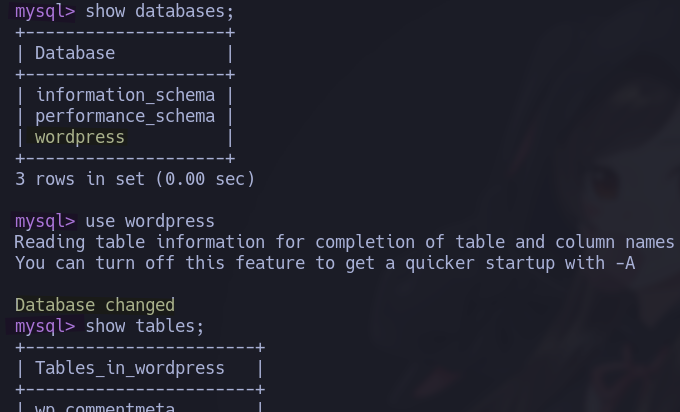
Task: Select the "Tables_in_wordpress" column header
Action: [x=130, y=368]
